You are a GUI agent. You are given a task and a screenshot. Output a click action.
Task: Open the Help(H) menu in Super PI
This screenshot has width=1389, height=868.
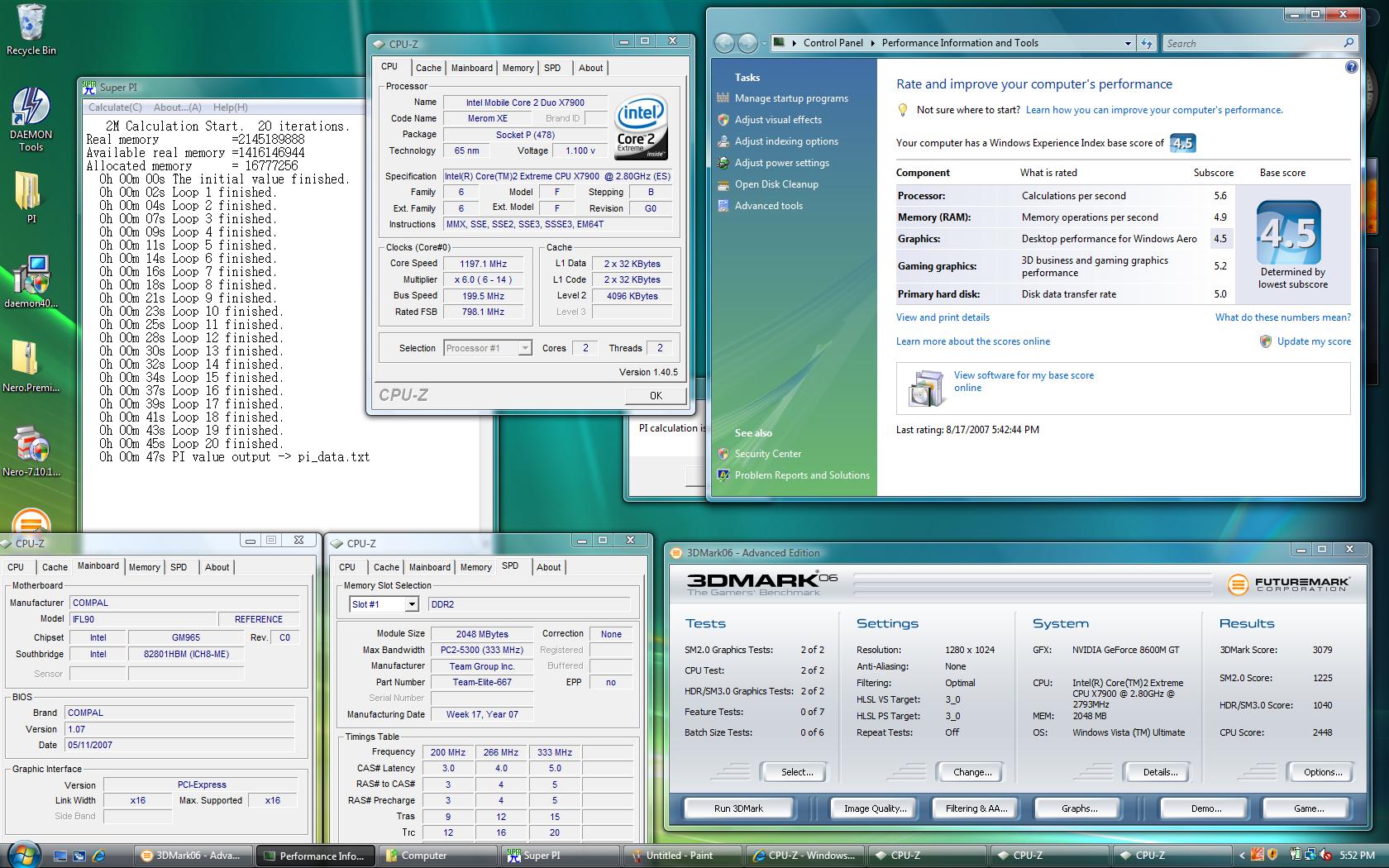click(231, 107)
